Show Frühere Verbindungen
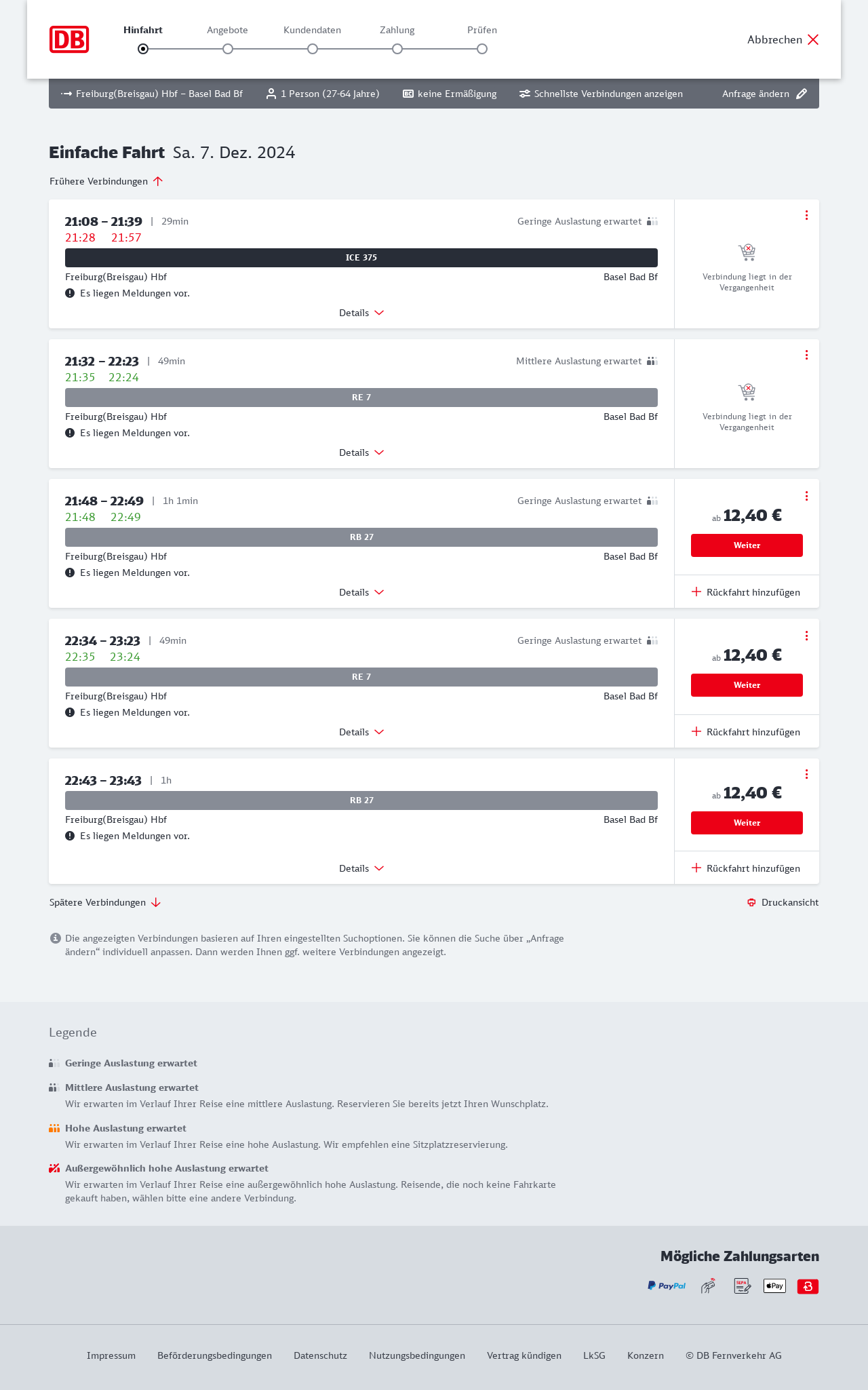The height and width of the screenshot is (1390, 868). pos(106,181)
